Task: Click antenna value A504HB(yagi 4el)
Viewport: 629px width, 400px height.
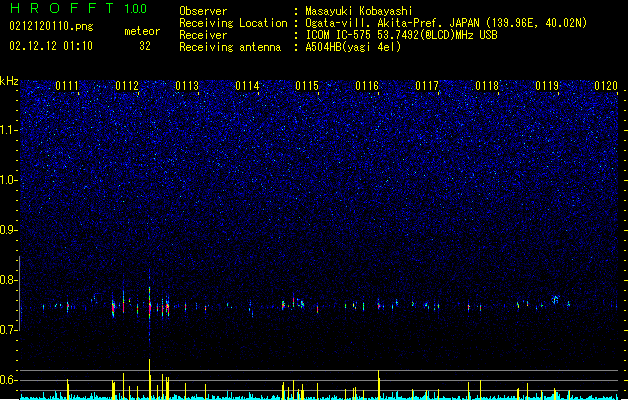Action: click(x=353, y=47)
